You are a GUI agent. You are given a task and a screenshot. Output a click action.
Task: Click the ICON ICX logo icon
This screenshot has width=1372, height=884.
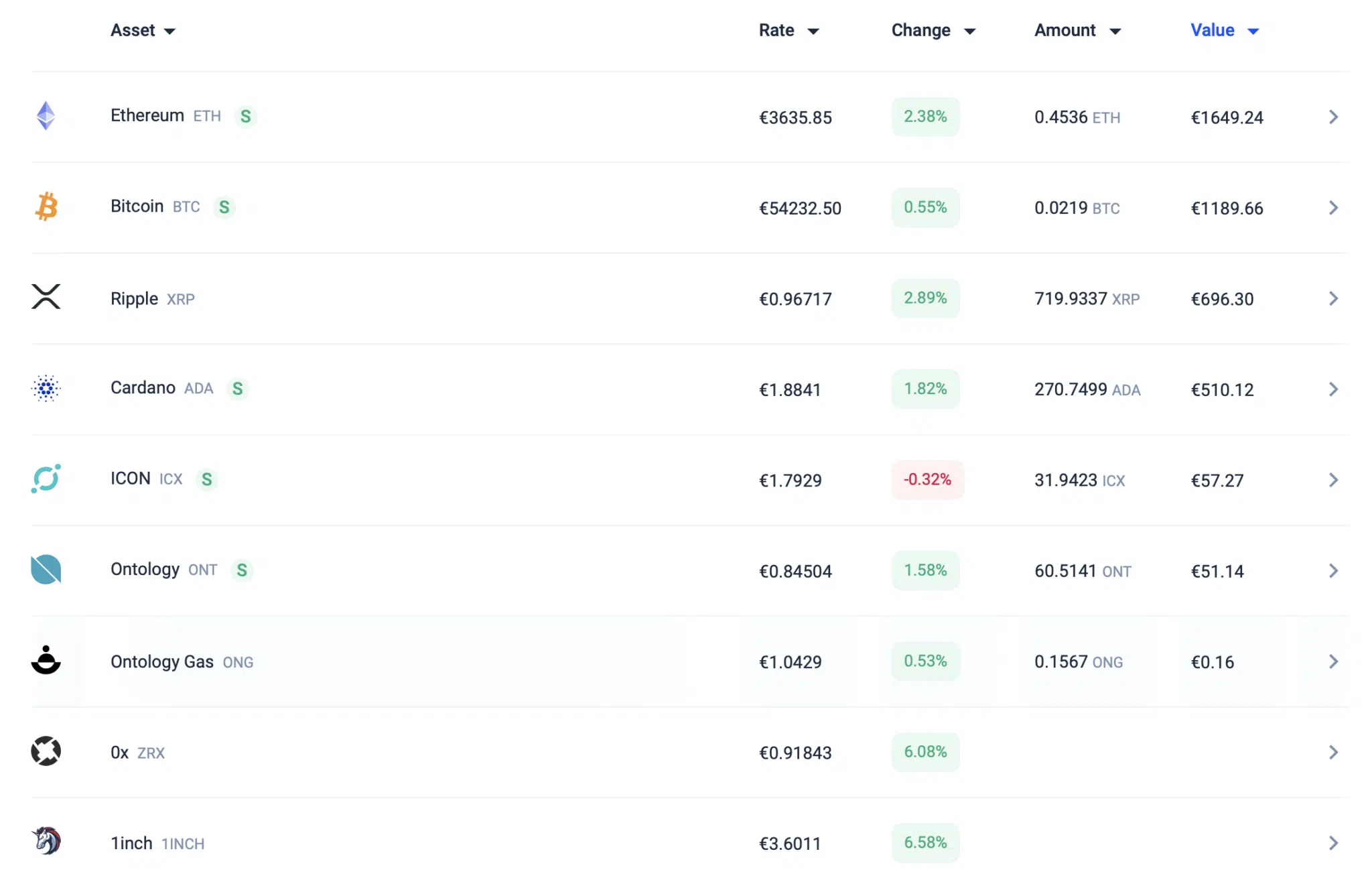46,479
